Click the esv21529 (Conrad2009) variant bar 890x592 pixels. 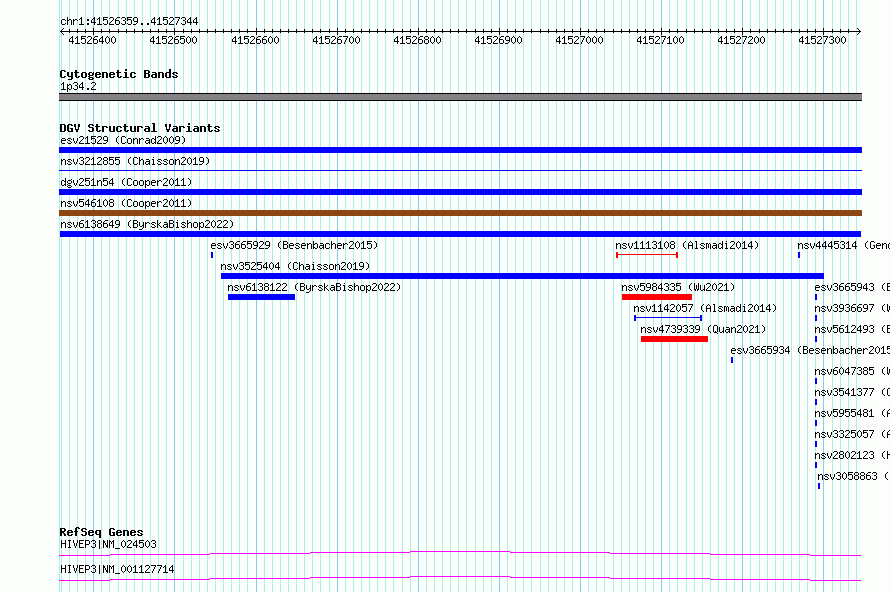click(460, 150)
